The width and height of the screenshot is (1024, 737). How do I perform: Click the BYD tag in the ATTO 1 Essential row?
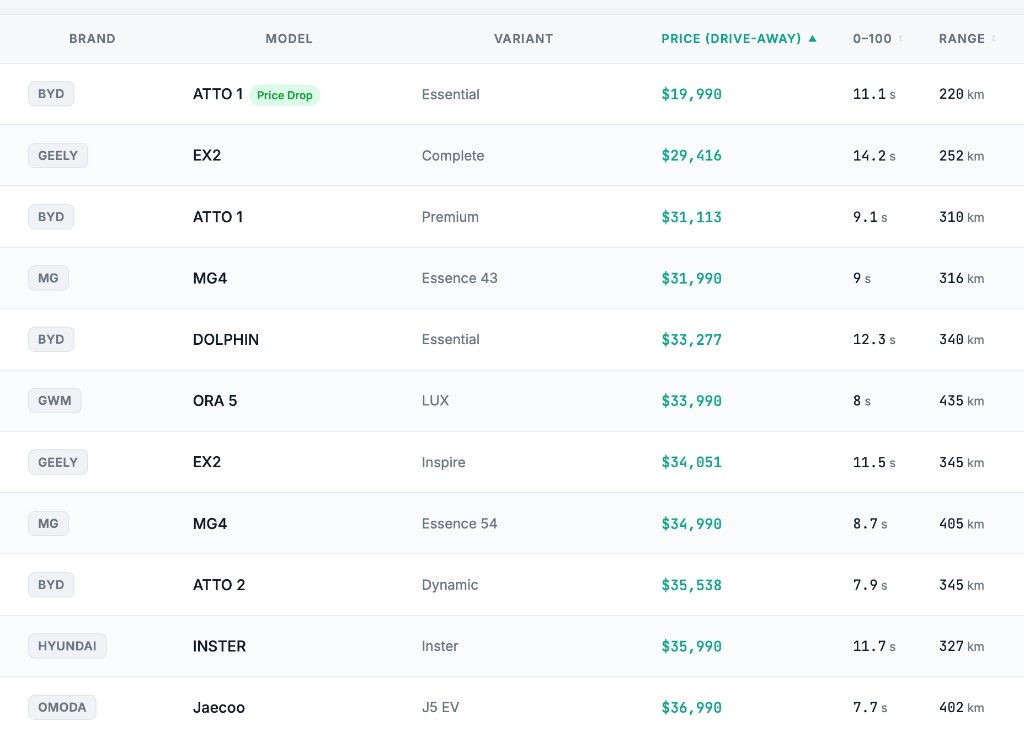[x=51, y=93]
